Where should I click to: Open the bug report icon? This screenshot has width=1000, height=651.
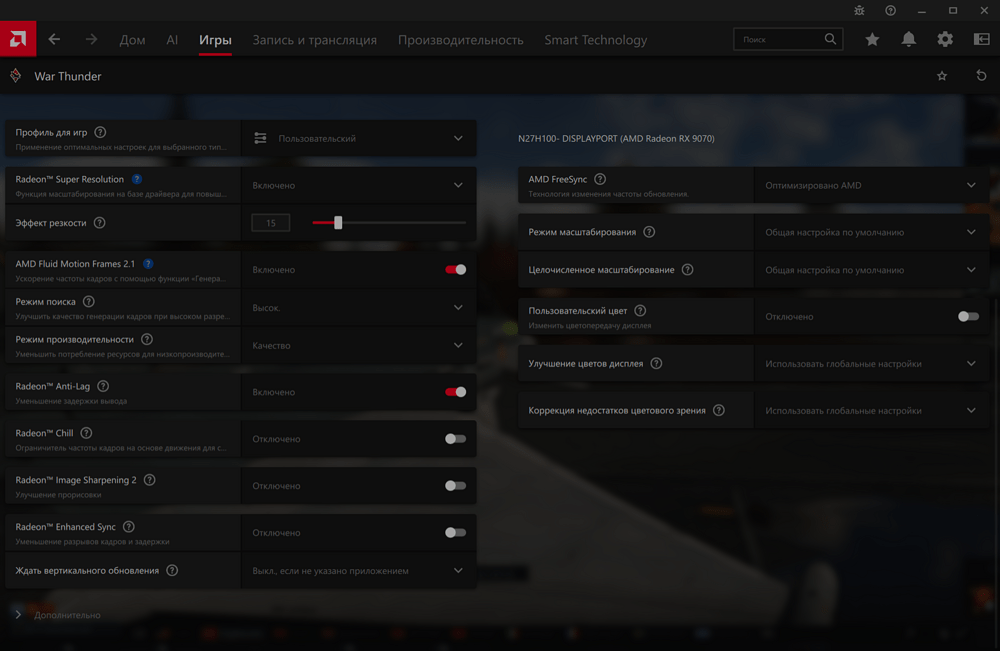click(x=859, y=10)
